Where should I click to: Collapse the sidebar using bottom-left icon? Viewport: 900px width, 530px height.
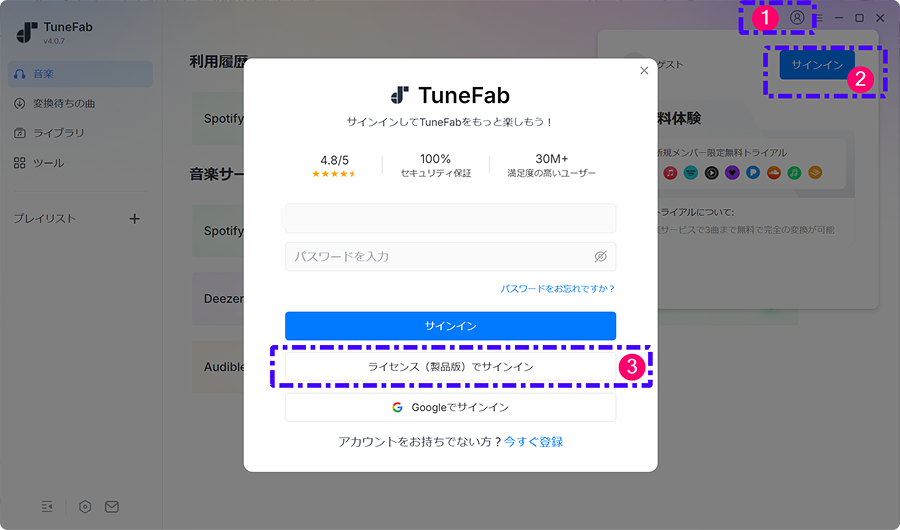[47, 506]
